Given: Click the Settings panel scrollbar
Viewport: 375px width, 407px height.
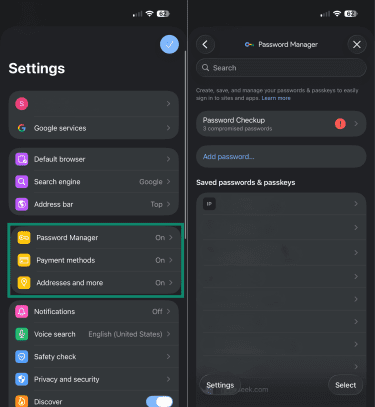Looking at the screenshot, I should 185,144.
